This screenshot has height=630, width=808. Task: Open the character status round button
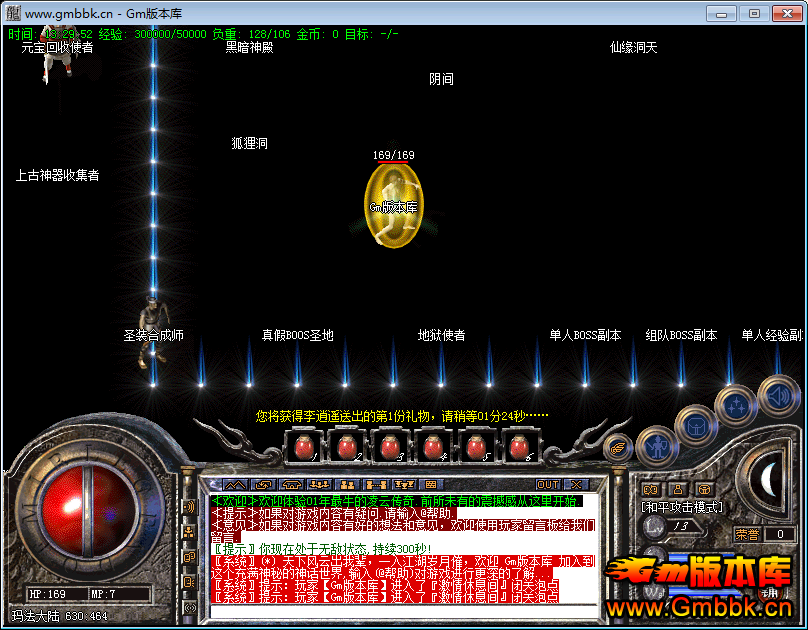coord(657,447)
